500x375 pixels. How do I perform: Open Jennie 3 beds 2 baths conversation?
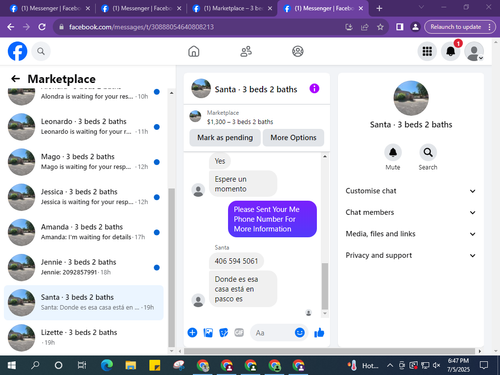[x=83, y=267]
